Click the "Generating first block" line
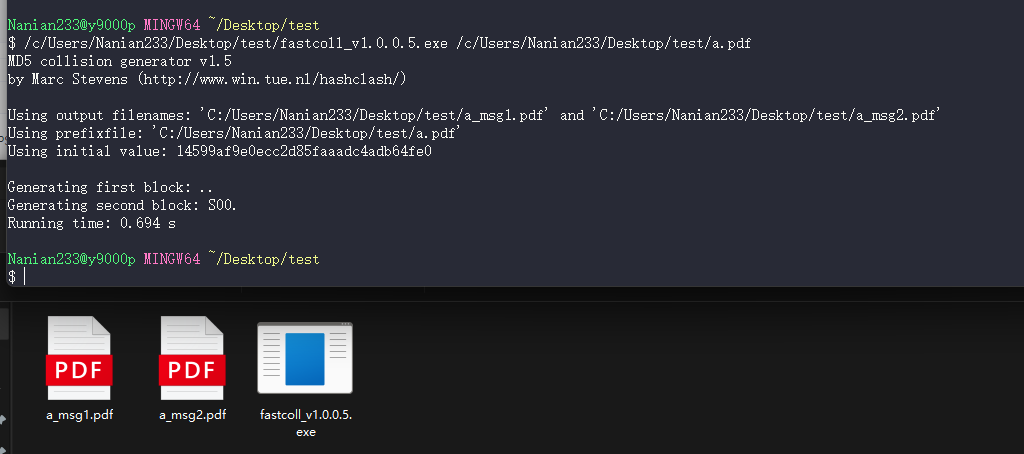The width and height of the screenshot is (1024, 454). pyautogui.click(x=110, y=188)
